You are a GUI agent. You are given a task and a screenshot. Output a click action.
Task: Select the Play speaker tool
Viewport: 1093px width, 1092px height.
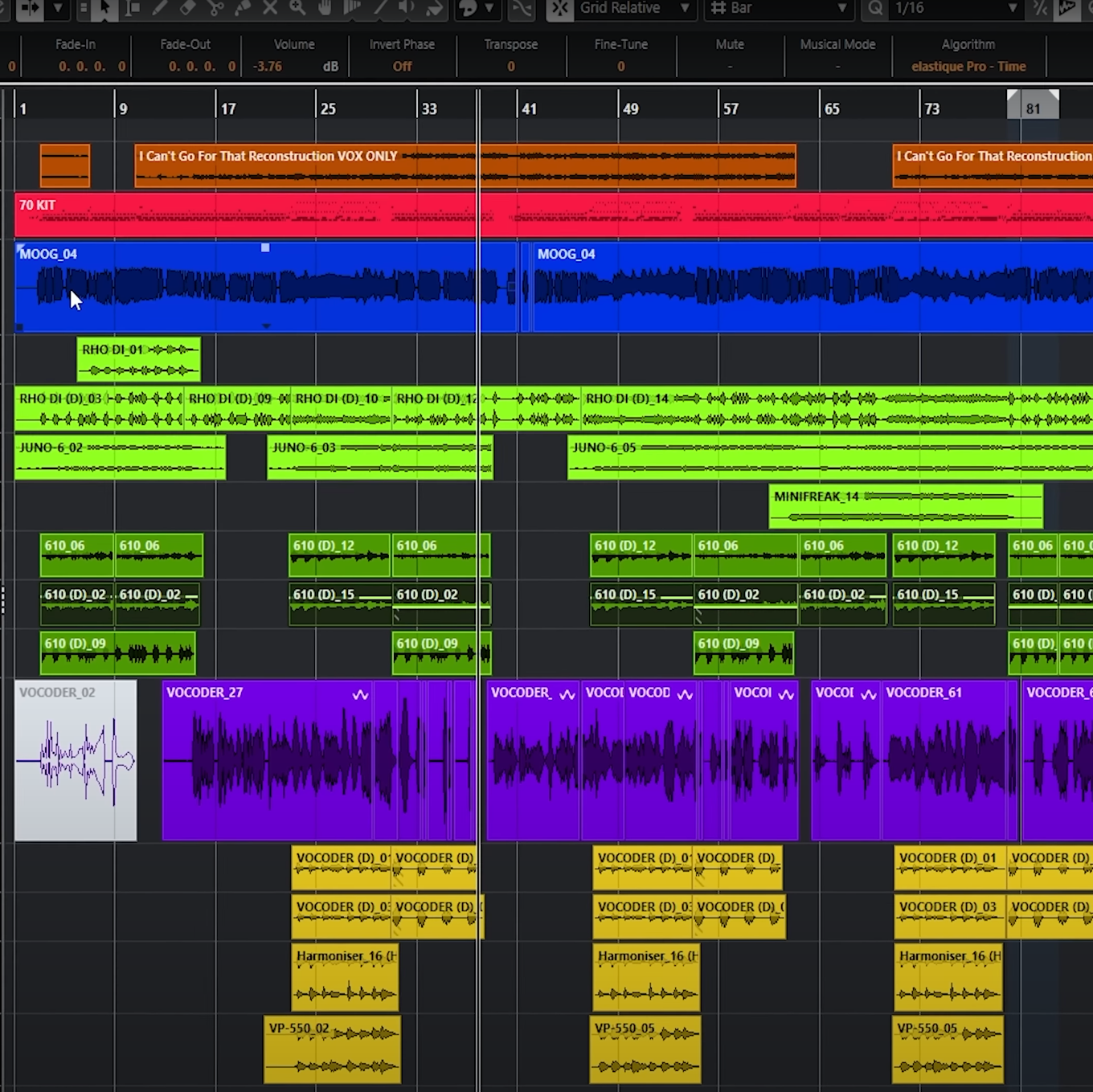tap(407, 8)
